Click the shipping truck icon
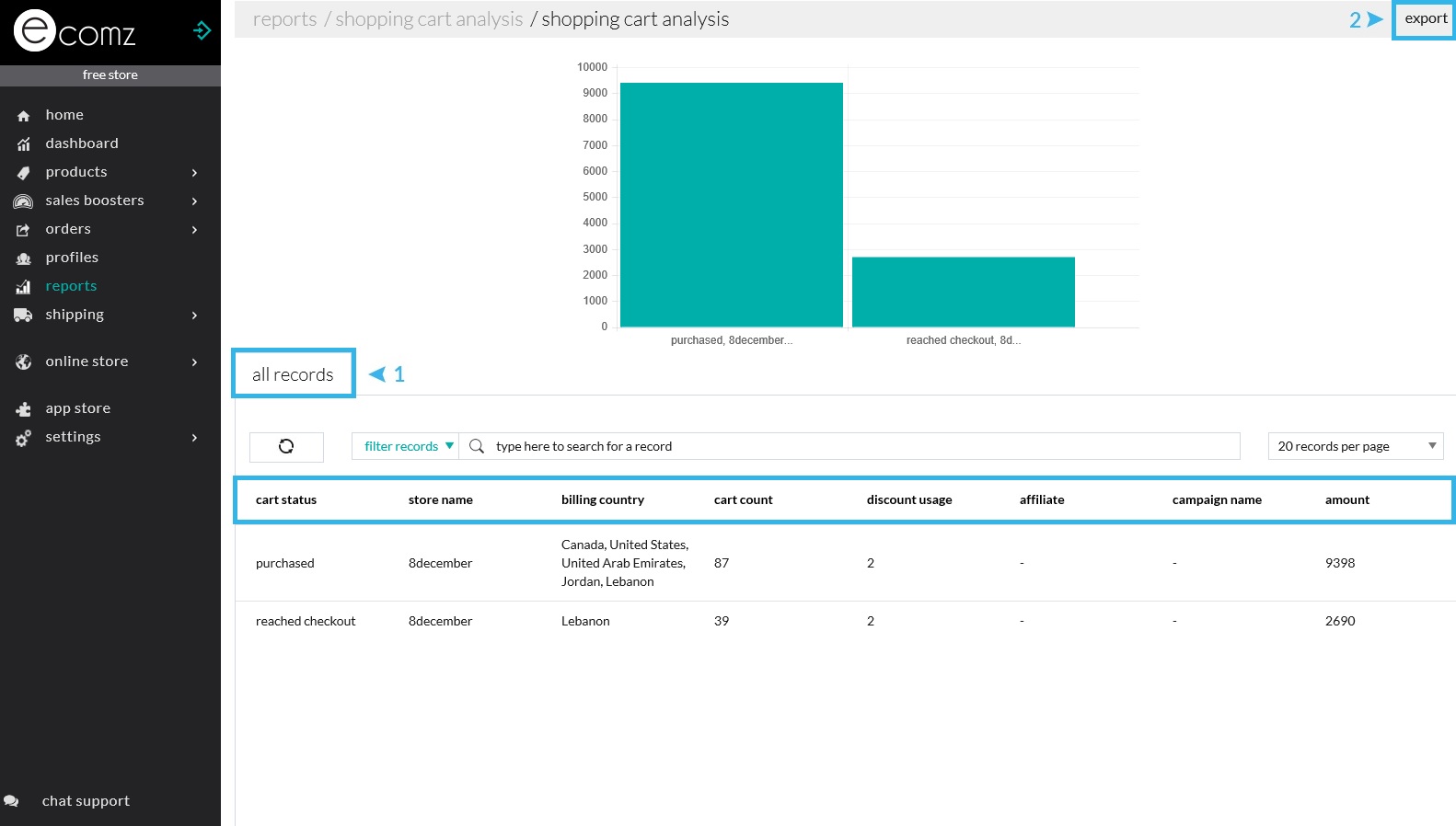 tap(23, 315)
